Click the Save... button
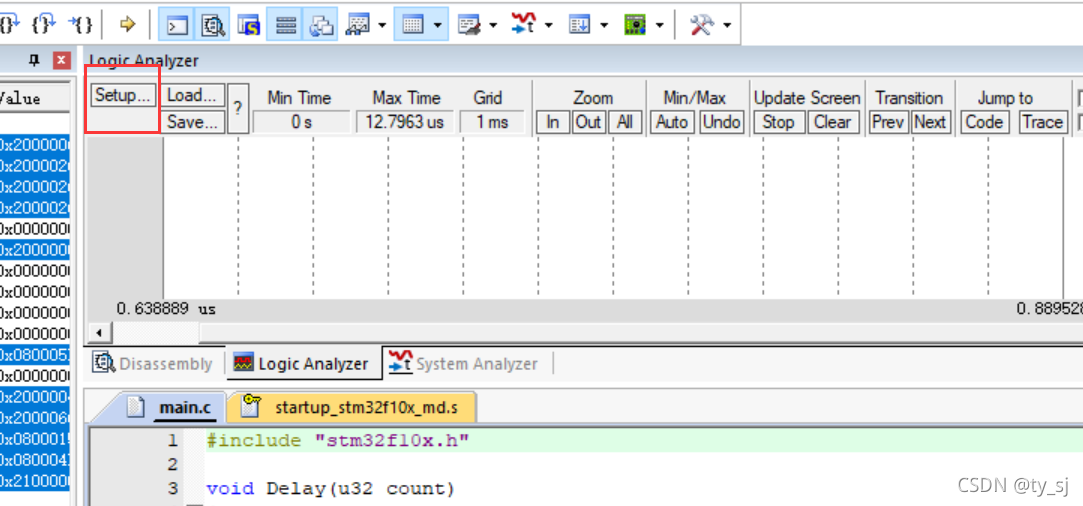Viewport: 1083px width, 506px height. click(x=195, y=122)
